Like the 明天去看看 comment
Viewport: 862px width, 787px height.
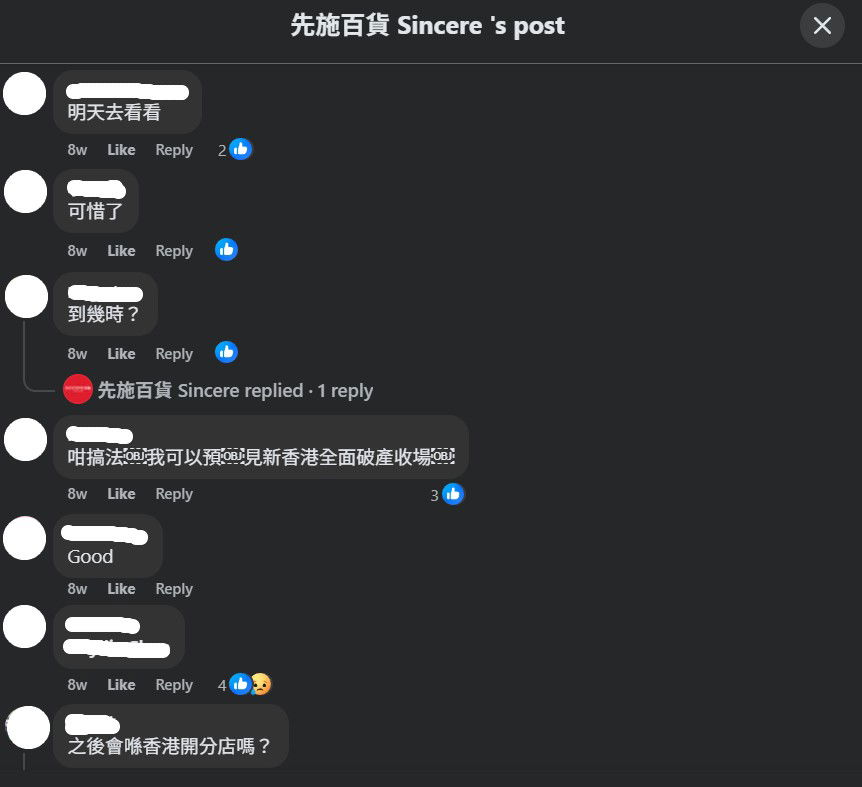point(121,150)
